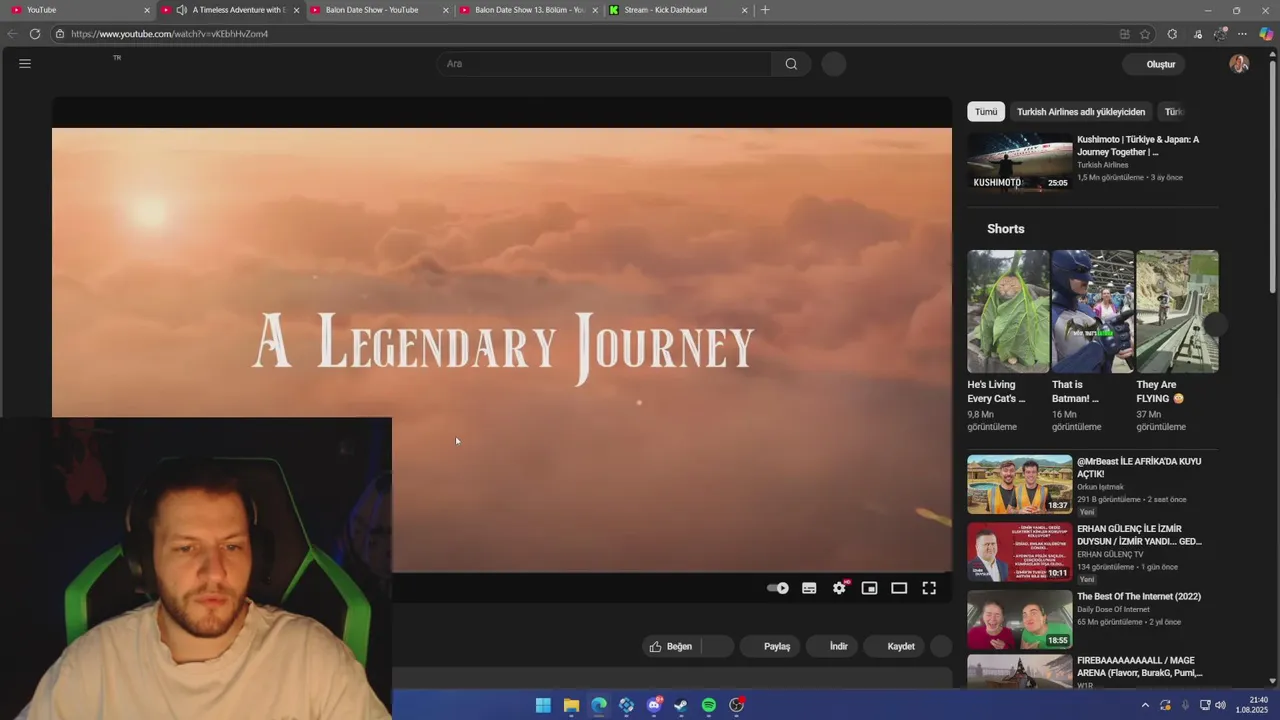Click the YouTube search magnifier button
This screenshot has height=720, width=1280.
791,64
